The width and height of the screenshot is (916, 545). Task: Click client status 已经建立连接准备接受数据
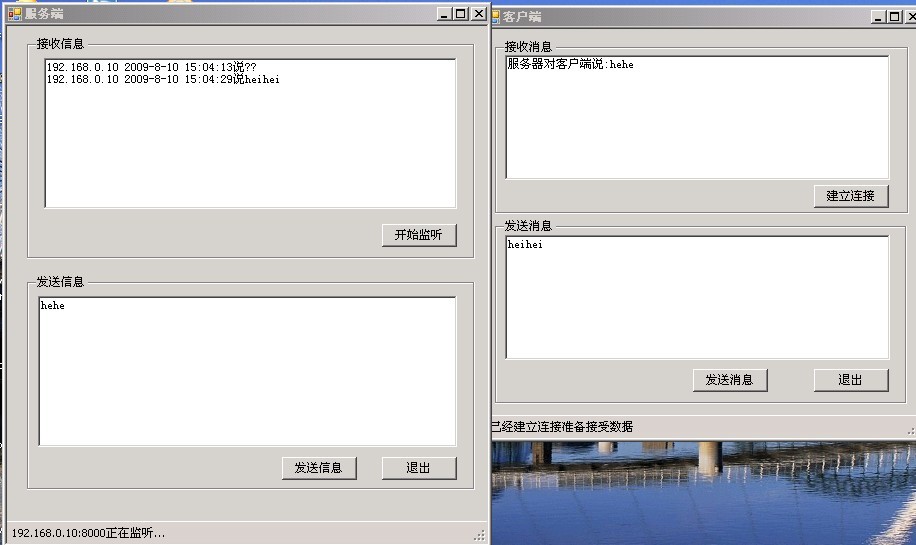point(562,426)
